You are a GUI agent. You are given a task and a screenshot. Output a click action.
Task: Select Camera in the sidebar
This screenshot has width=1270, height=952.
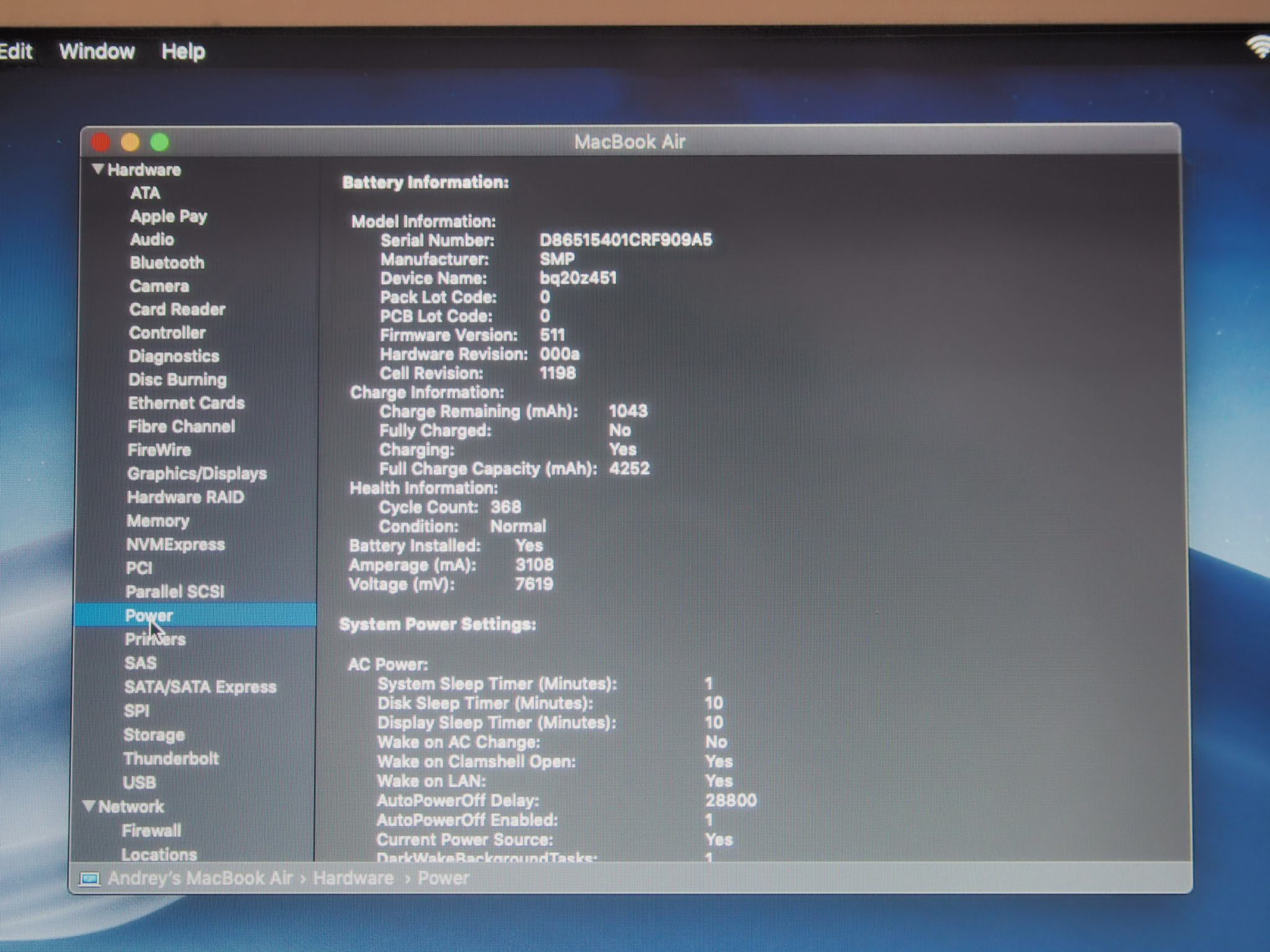pyautogui.click(x=159, y=286)
